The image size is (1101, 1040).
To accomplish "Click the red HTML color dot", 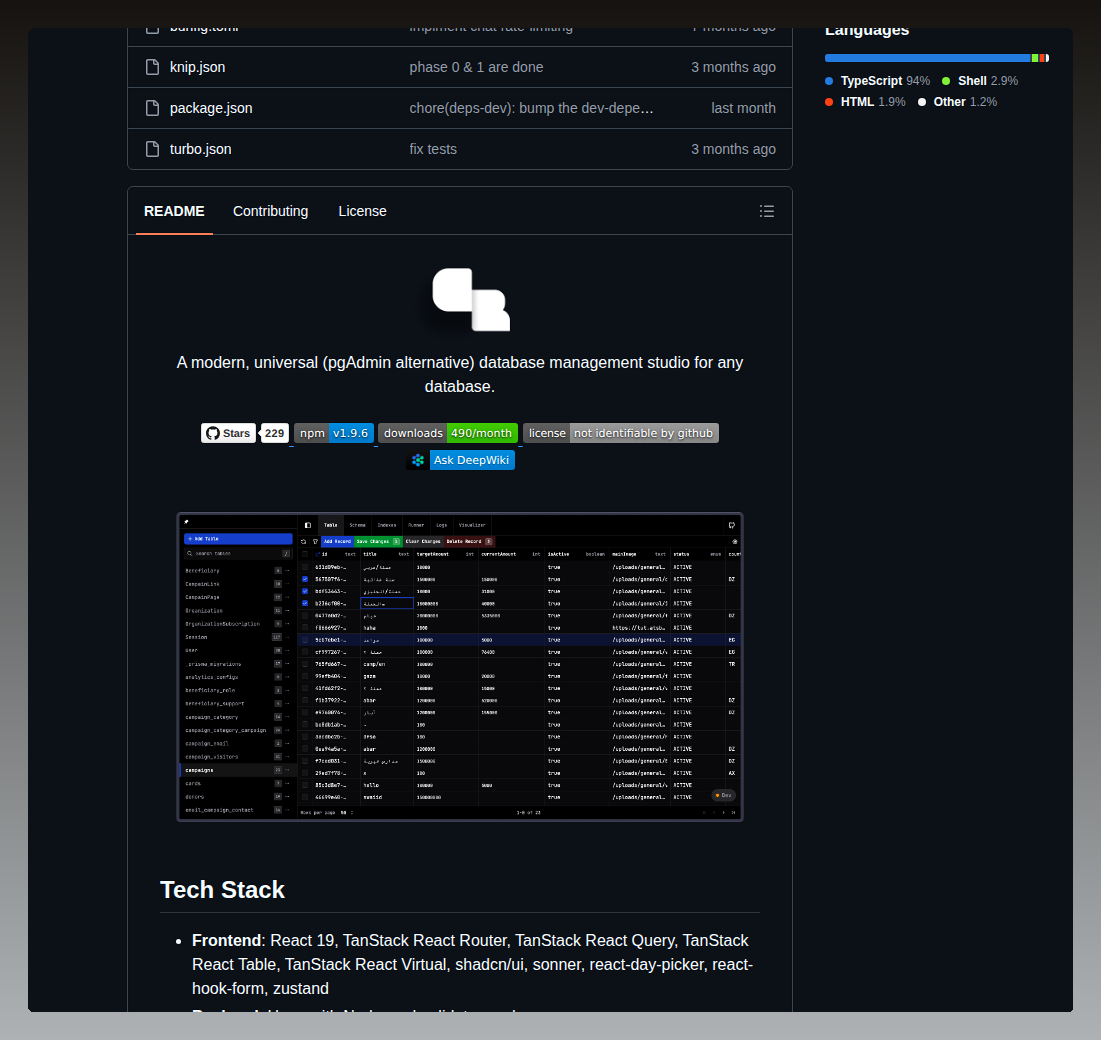I will (829, 103).
